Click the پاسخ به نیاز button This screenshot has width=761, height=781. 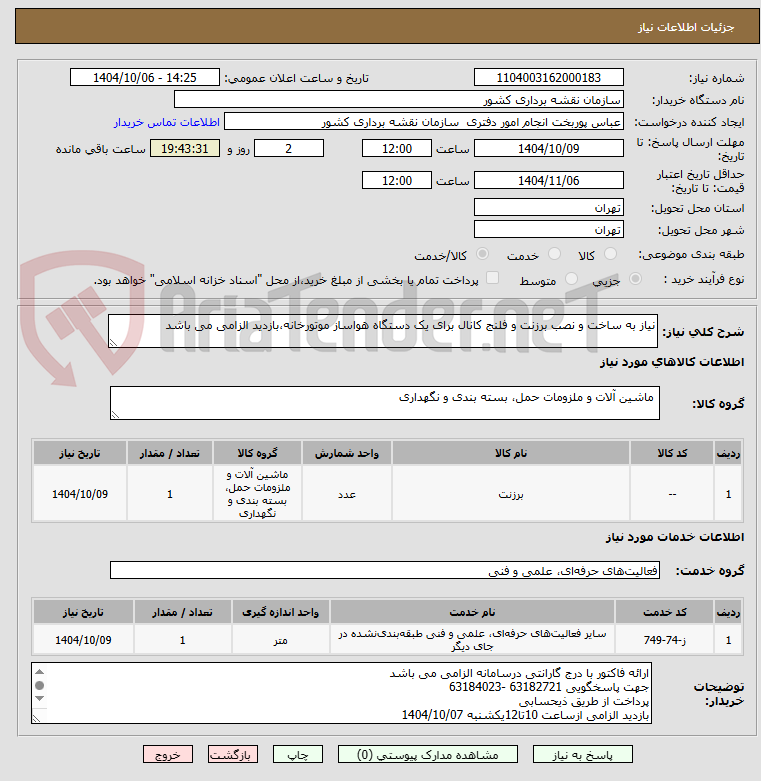[x=582, y=754]
